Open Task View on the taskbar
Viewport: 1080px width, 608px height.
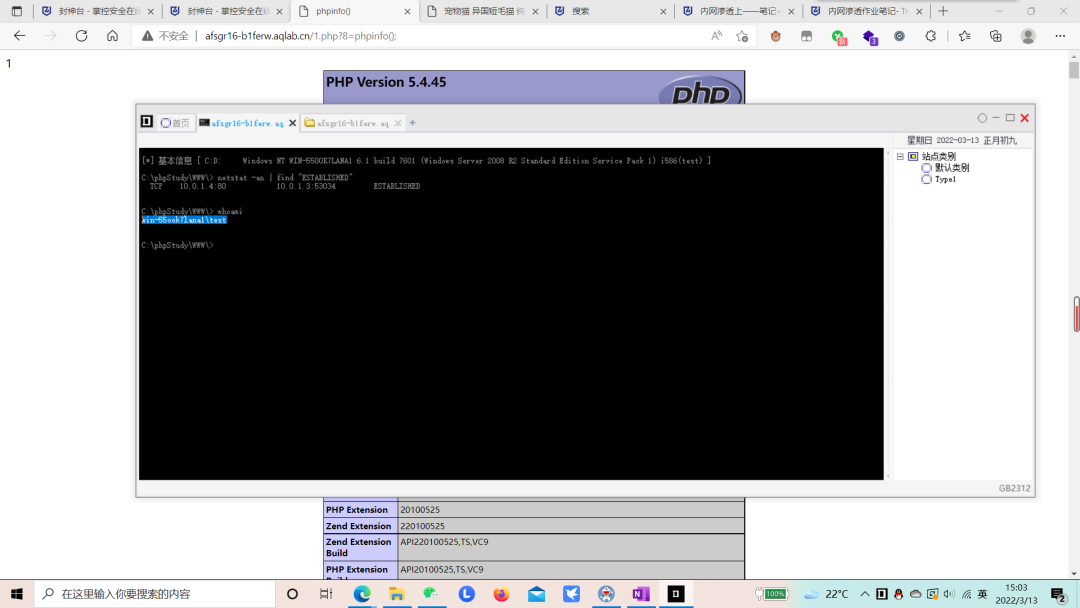326,594
